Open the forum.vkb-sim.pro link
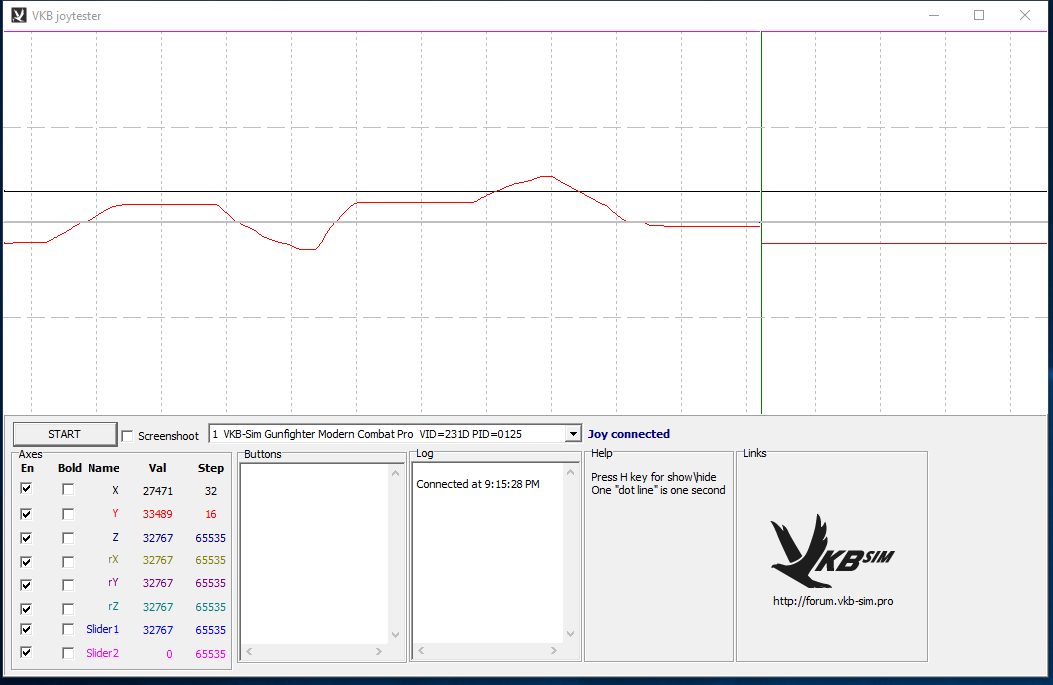Image resolution: width=1053 pixels, height=685 pixels. click(x=832, y=601)
